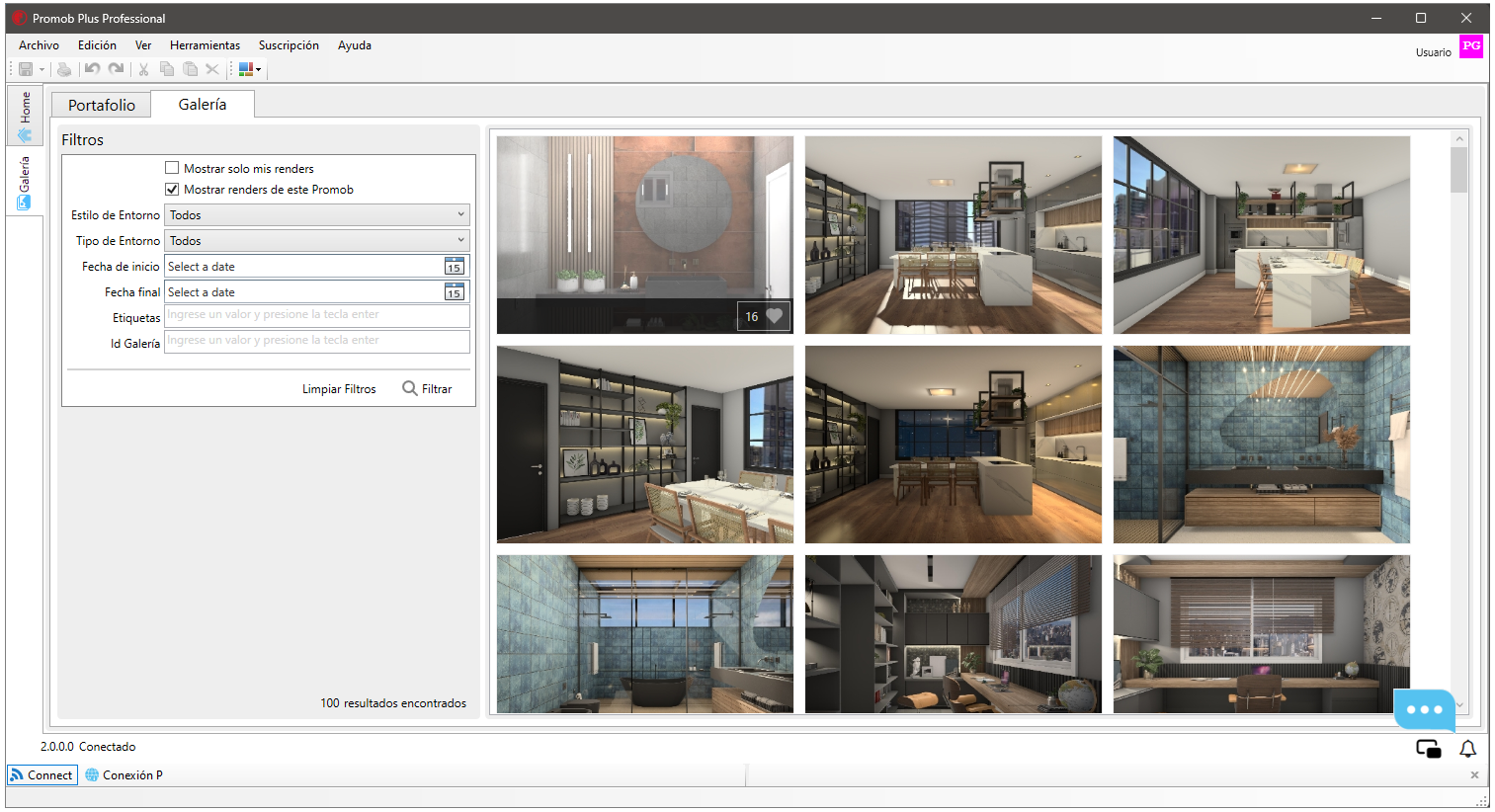Open the office desk blinds render
The image size is (1495, 812).
click(x=1261, y=633)
